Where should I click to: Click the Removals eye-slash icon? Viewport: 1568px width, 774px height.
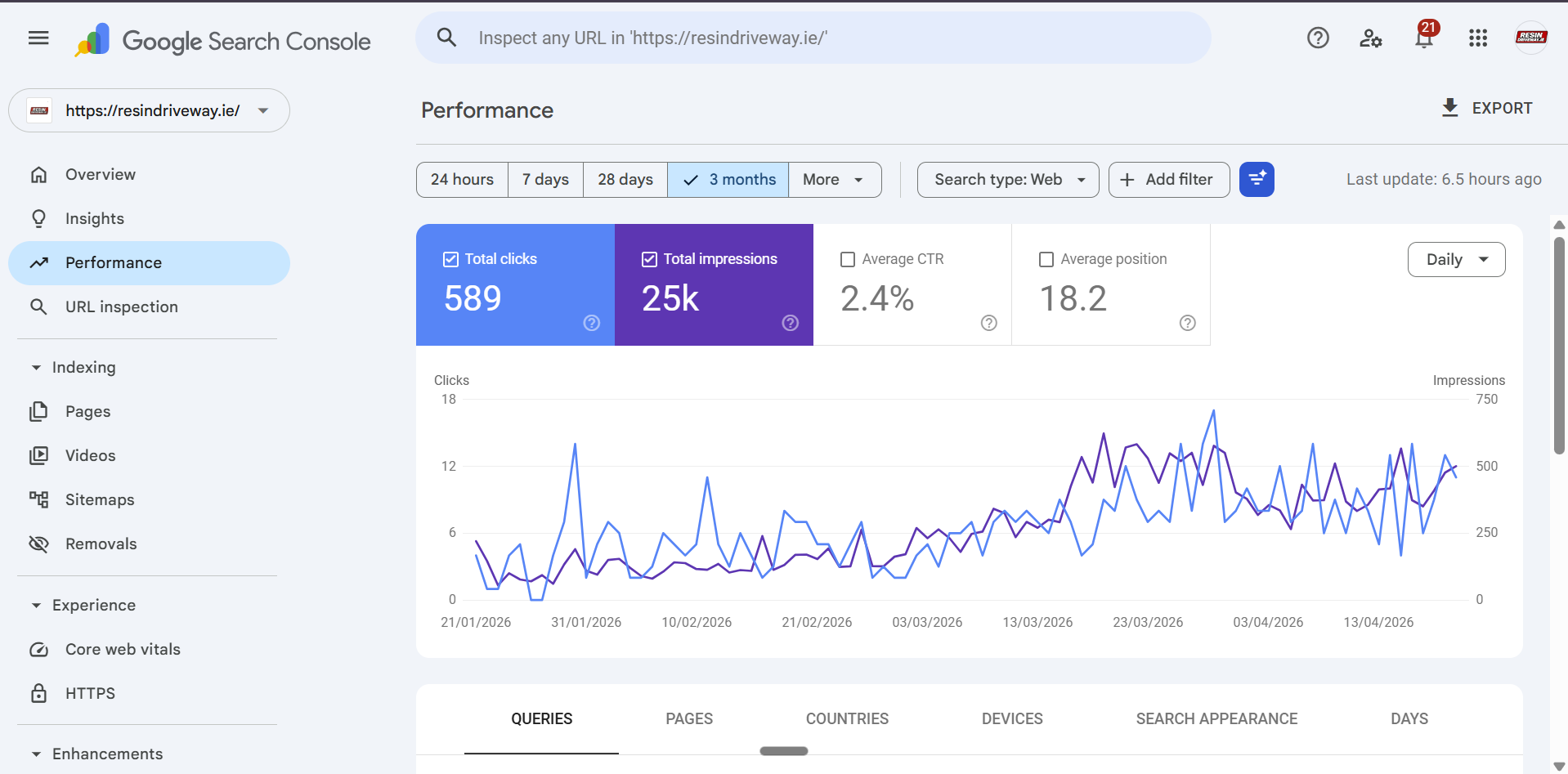tap(38, 544)
